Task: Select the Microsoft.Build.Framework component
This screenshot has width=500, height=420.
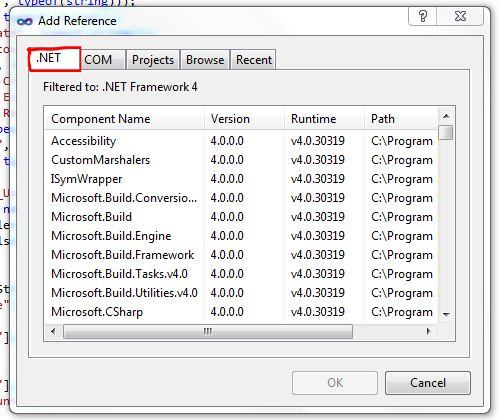Action: pos(122,255)
